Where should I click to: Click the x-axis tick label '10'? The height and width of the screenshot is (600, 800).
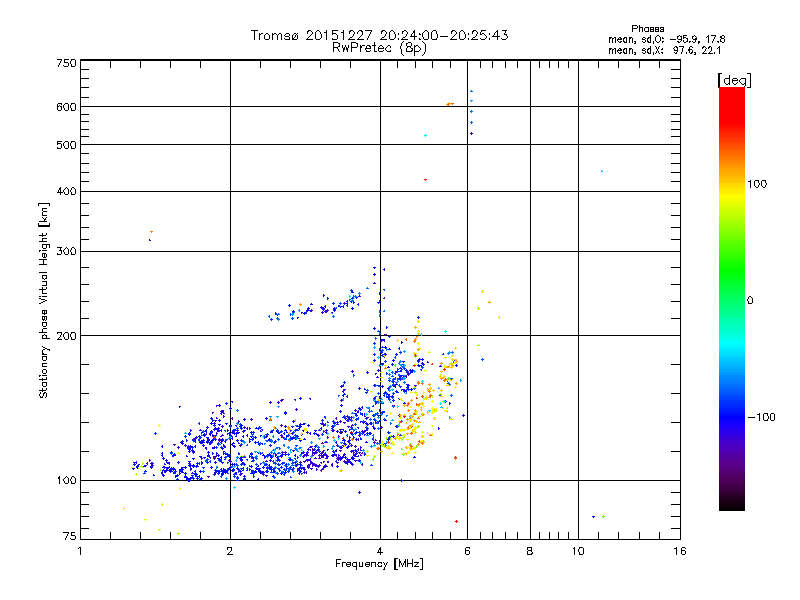point(578,551)
